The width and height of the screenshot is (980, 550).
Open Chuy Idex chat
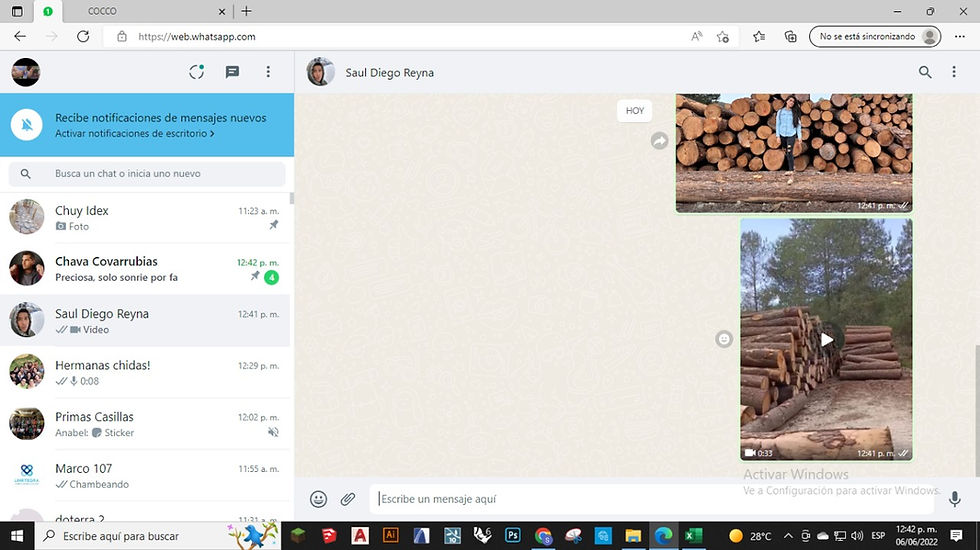pyautogui.click(x=145, y=218)
